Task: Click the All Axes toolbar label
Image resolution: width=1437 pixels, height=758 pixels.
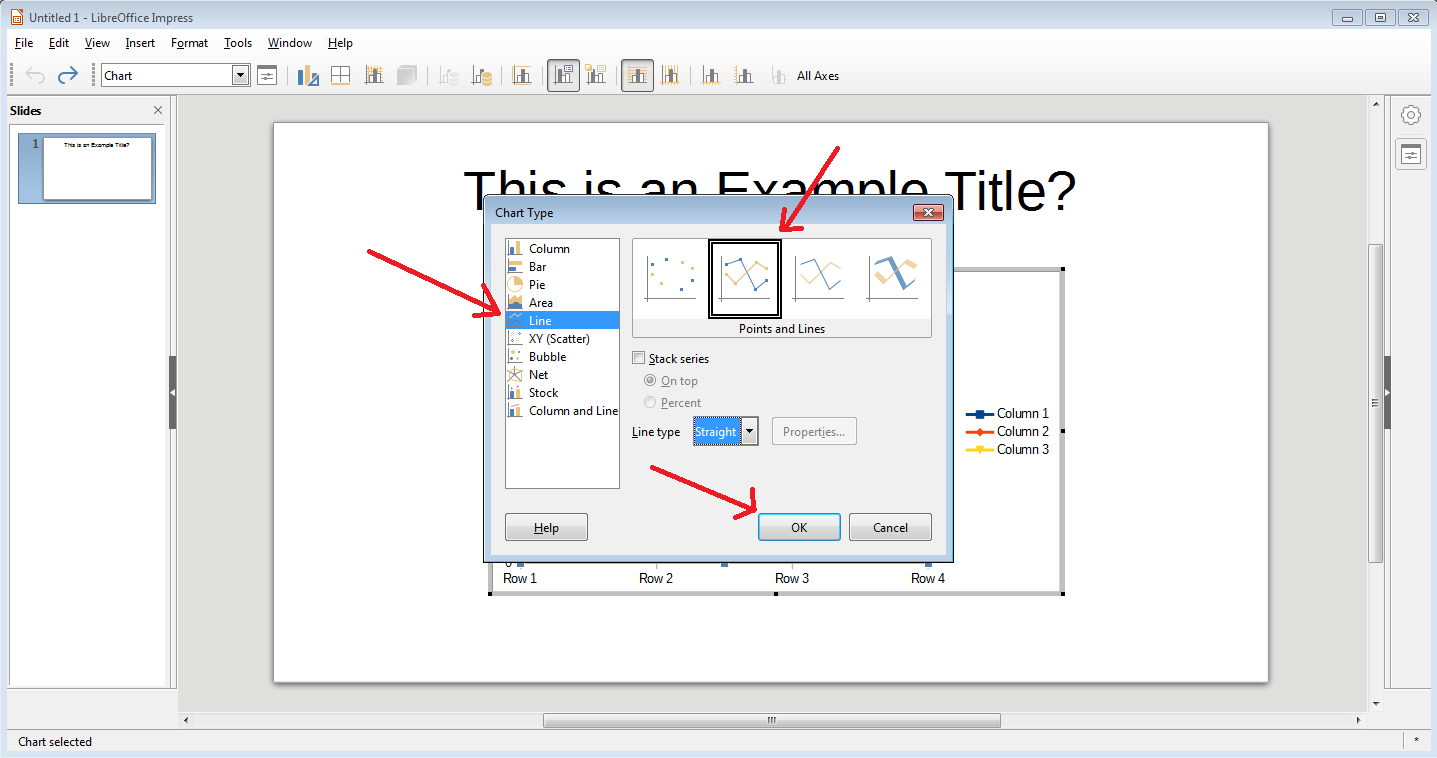Action: click(x=818, y=76)
